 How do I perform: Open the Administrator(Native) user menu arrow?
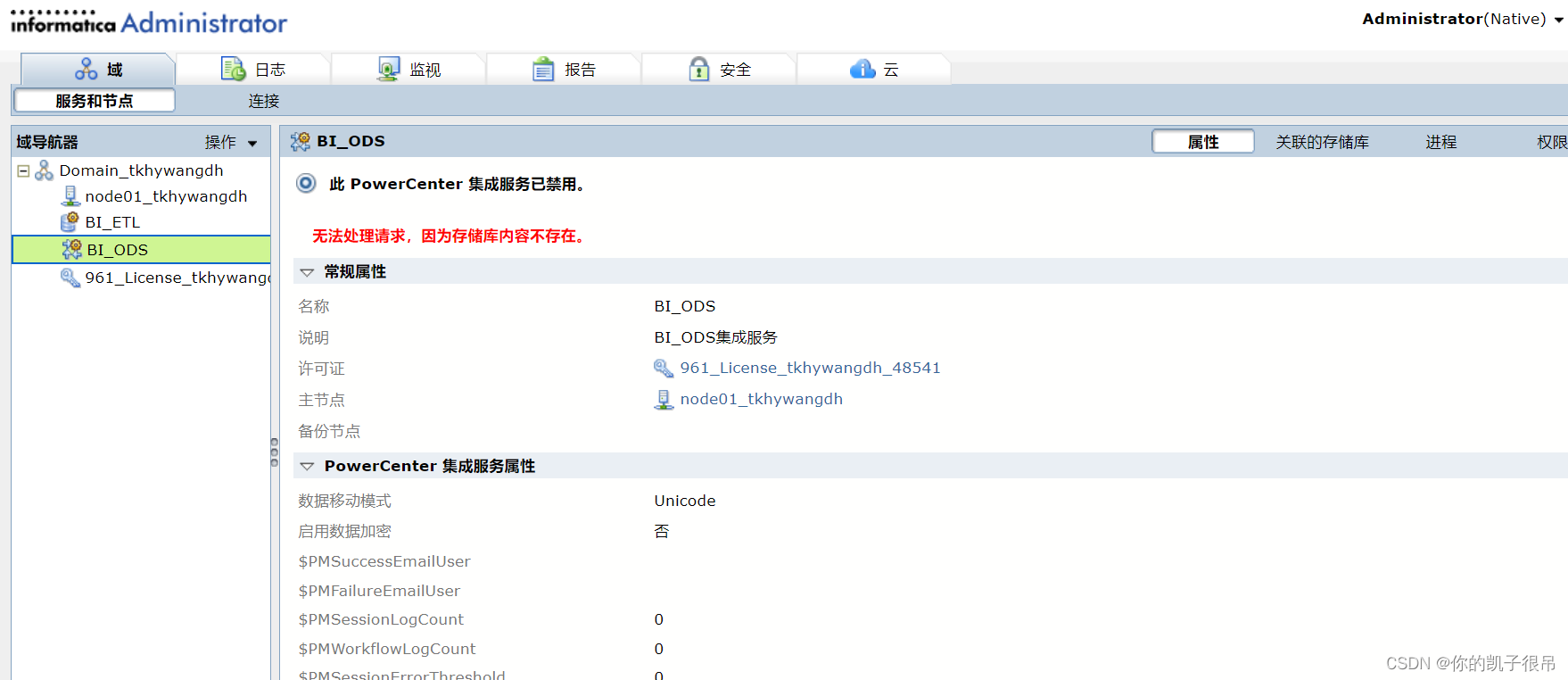[x=1558, y=20]
